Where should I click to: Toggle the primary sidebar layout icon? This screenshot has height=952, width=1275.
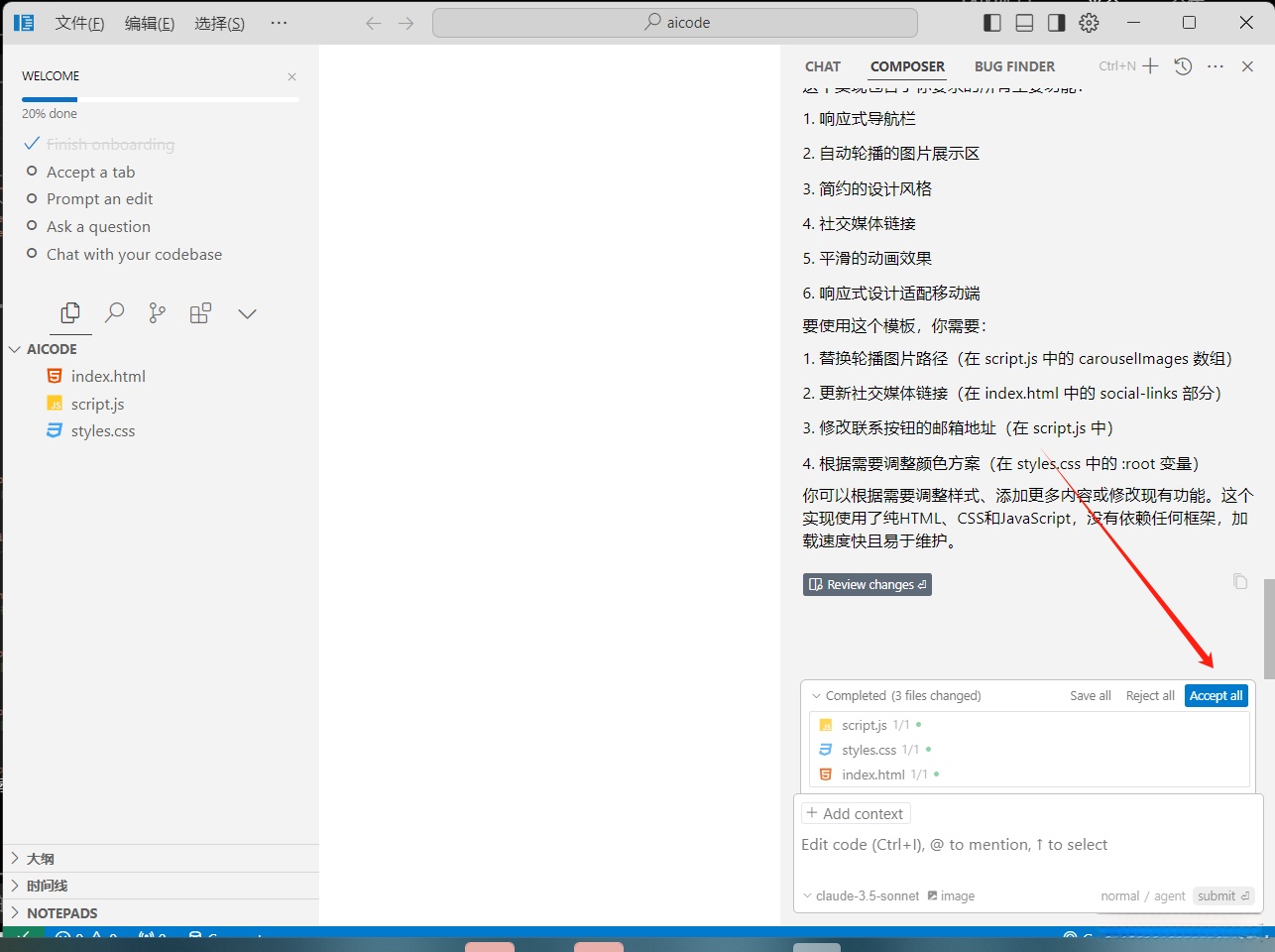pos(992,23)
